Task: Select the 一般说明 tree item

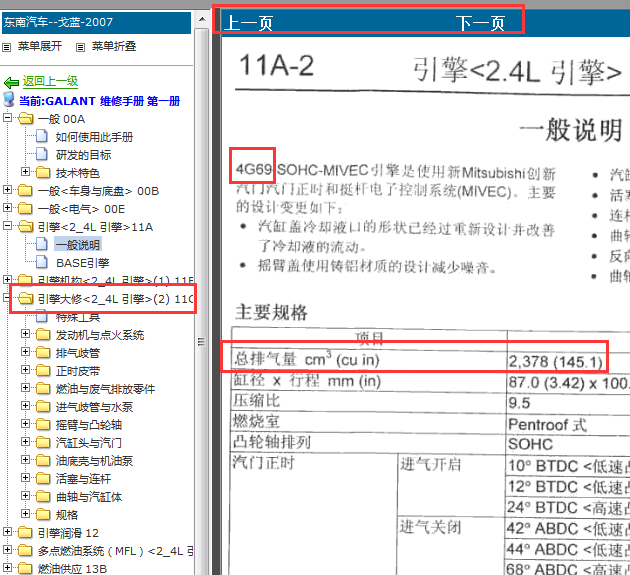Action: pyautogui.click(x=78, y=245)
